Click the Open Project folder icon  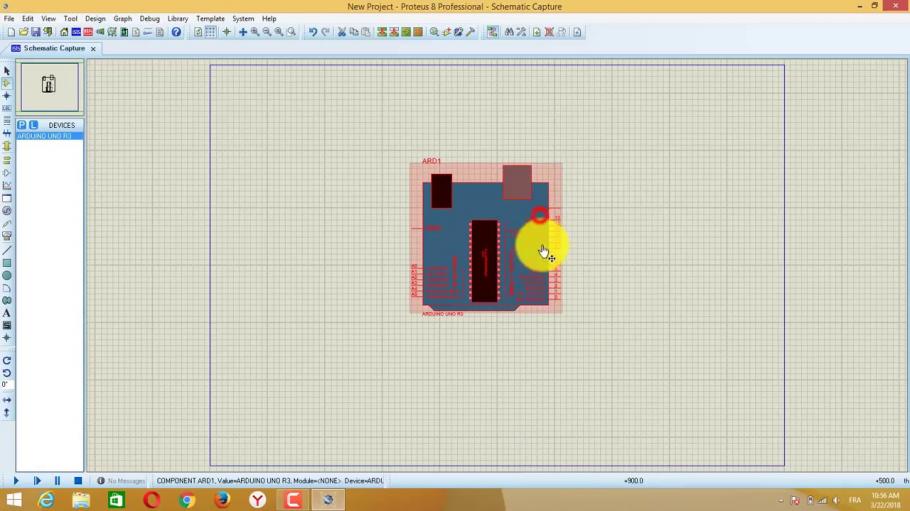click(23, 32)
